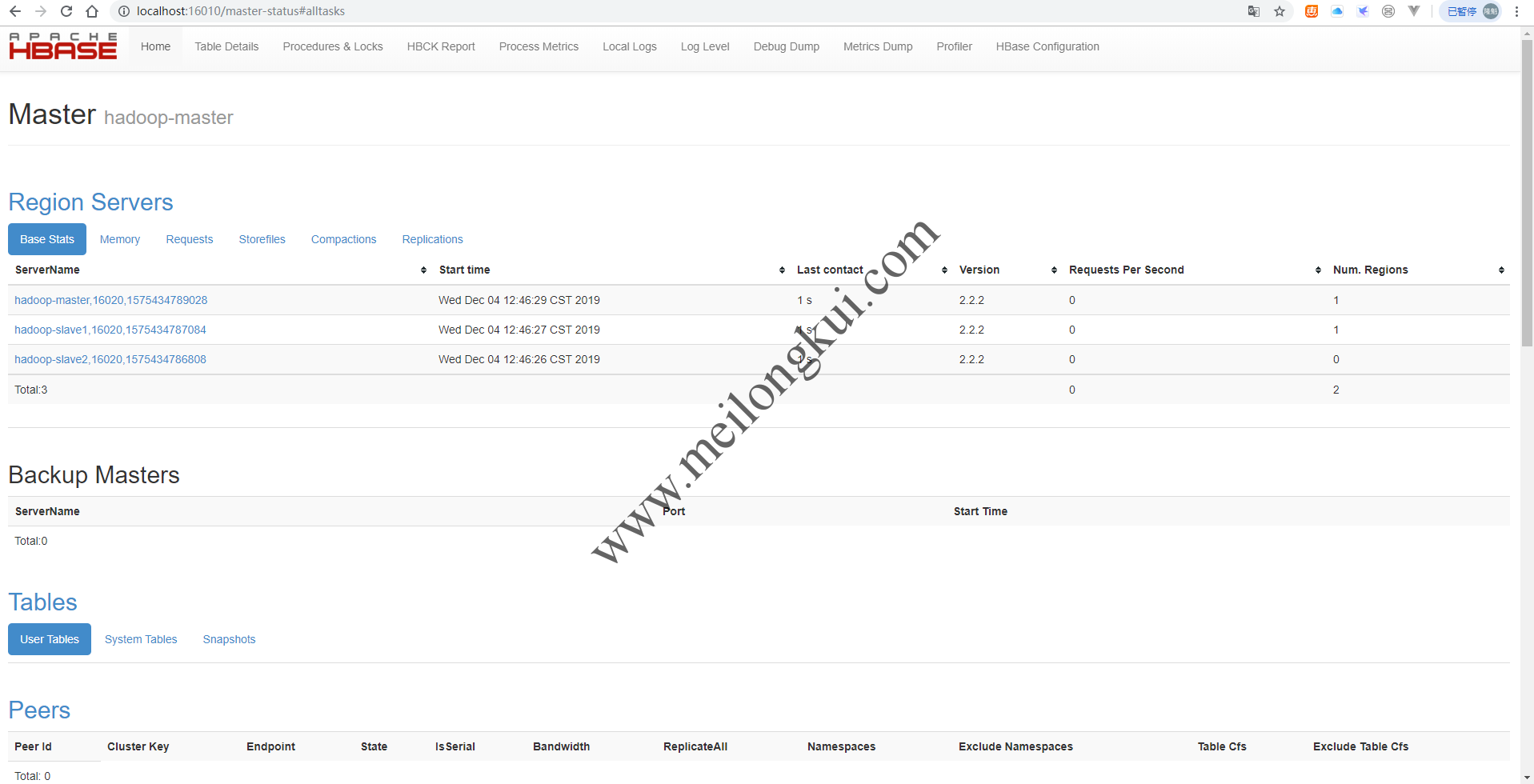Click 'Wed Dec 04 12:46:29 CST 2019' cell
The width and height of the screenshot is (1534, 784).
pyautogui.click(x=519, y=300)
